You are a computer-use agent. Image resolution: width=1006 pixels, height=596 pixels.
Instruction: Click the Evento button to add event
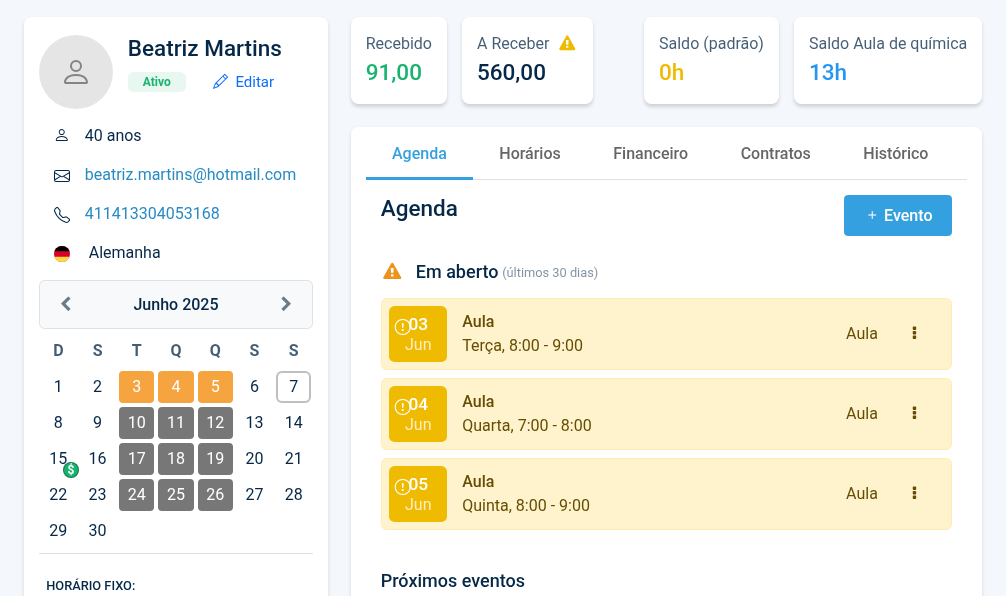click(898, 215)
